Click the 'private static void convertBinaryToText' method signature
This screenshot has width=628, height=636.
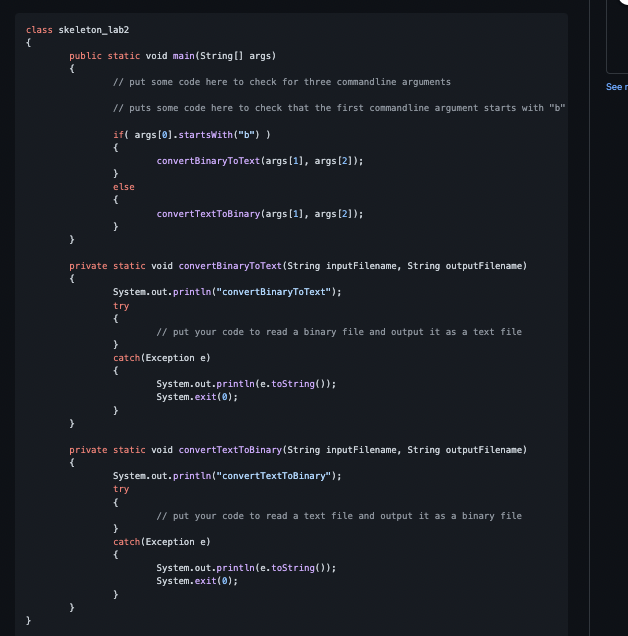click(298, 266)
